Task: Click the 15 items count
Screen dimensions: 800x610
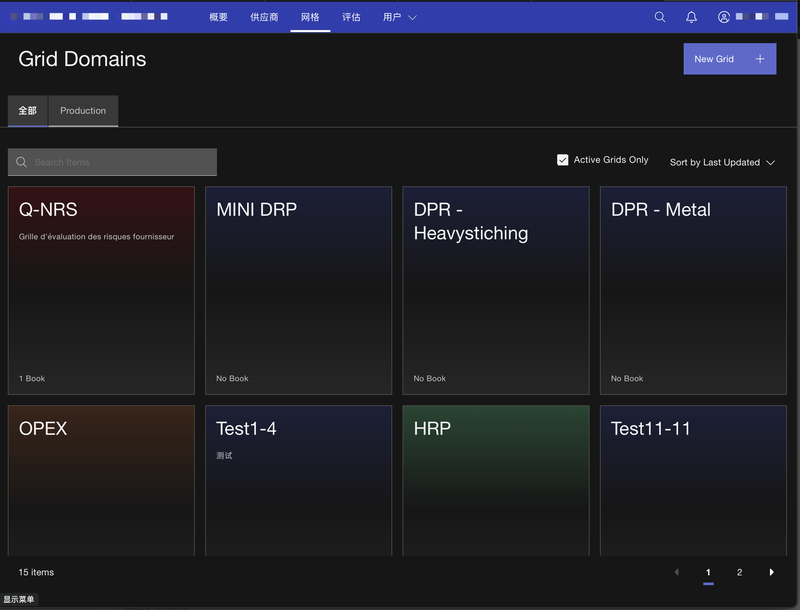Action: point(36,572)
